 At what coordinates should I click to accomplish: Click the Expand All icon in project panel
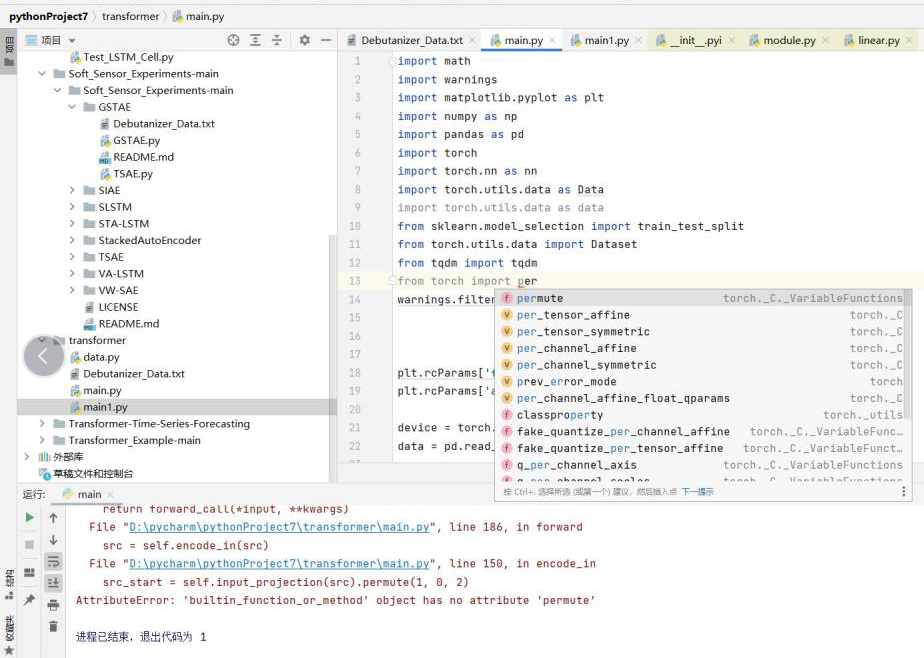(255, 40)
